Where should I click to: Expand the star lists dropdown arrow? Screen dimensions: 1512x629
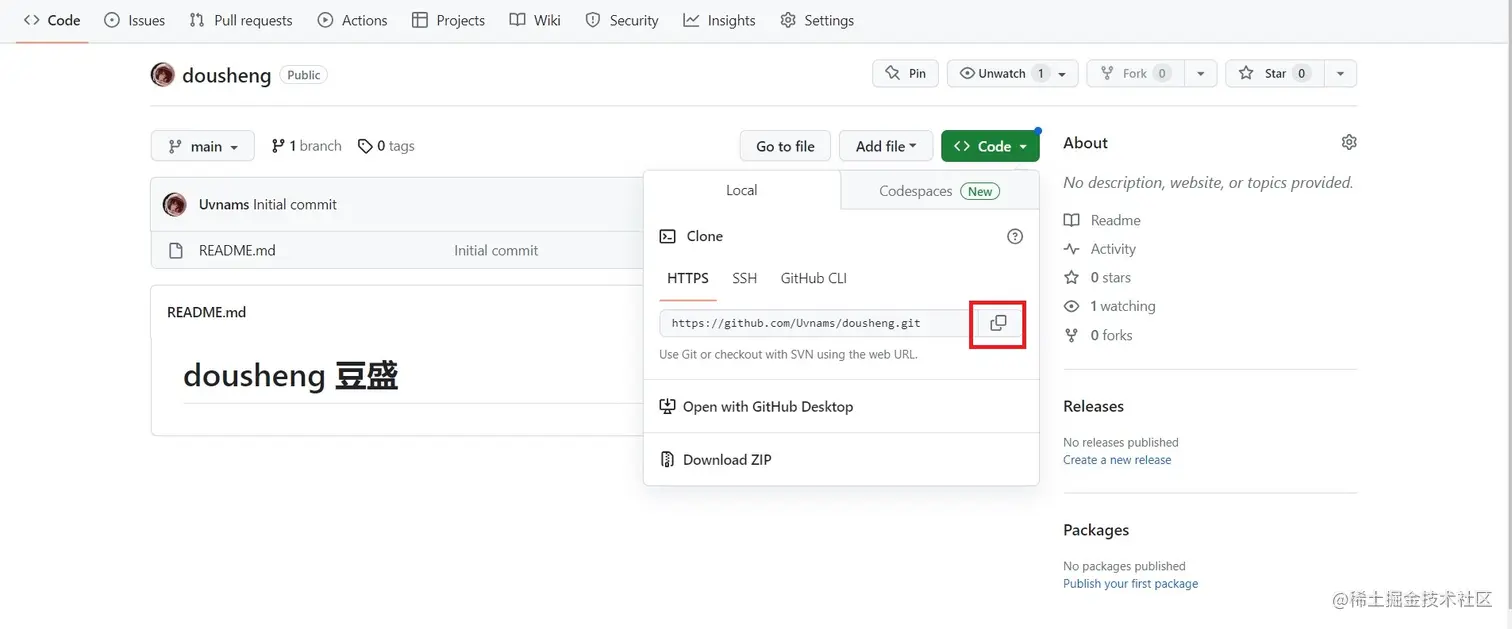click(x=1340, y=74)
